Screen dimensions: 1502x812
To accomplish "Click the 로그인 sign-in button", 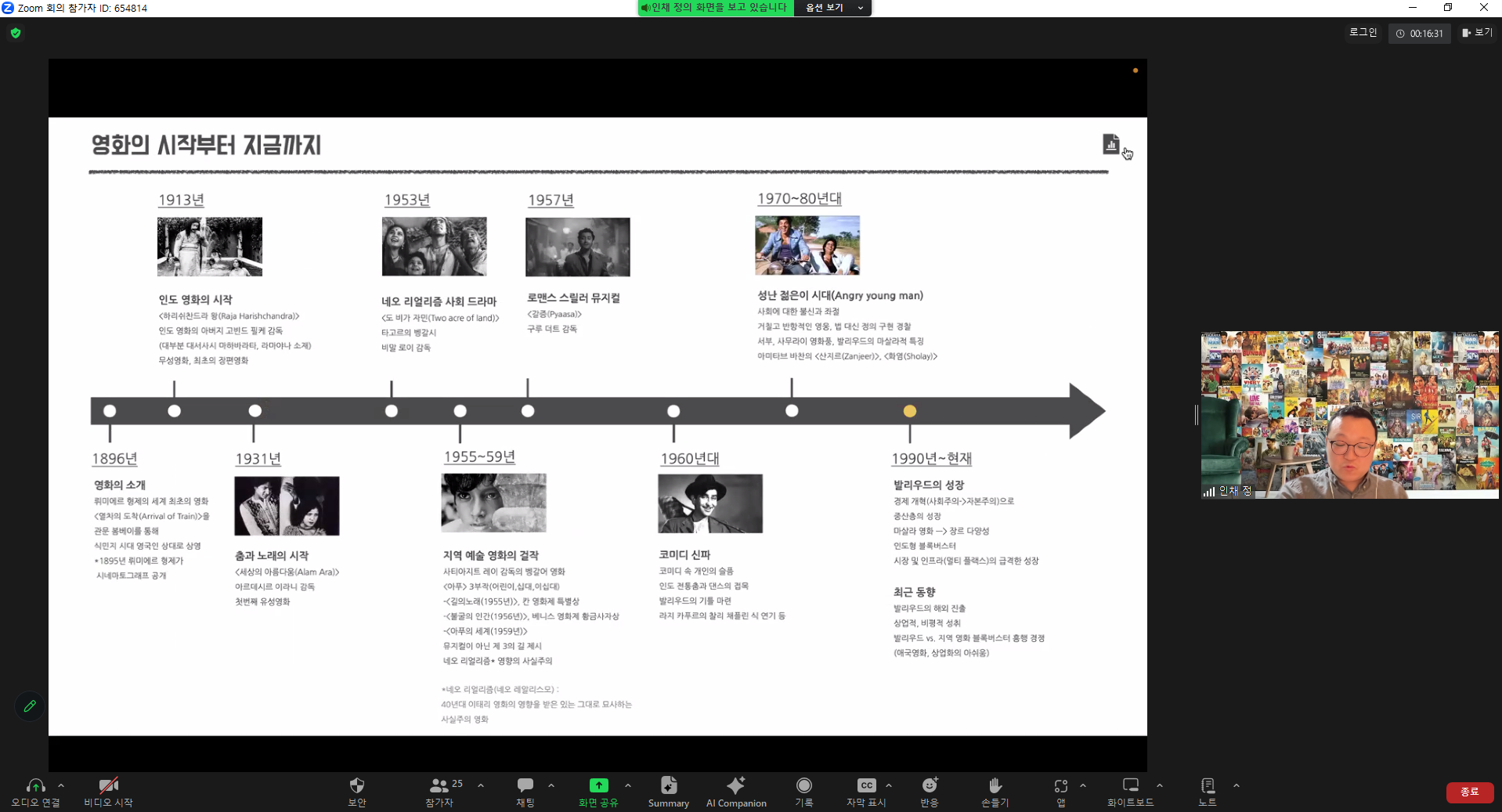I will [1363, 33].
